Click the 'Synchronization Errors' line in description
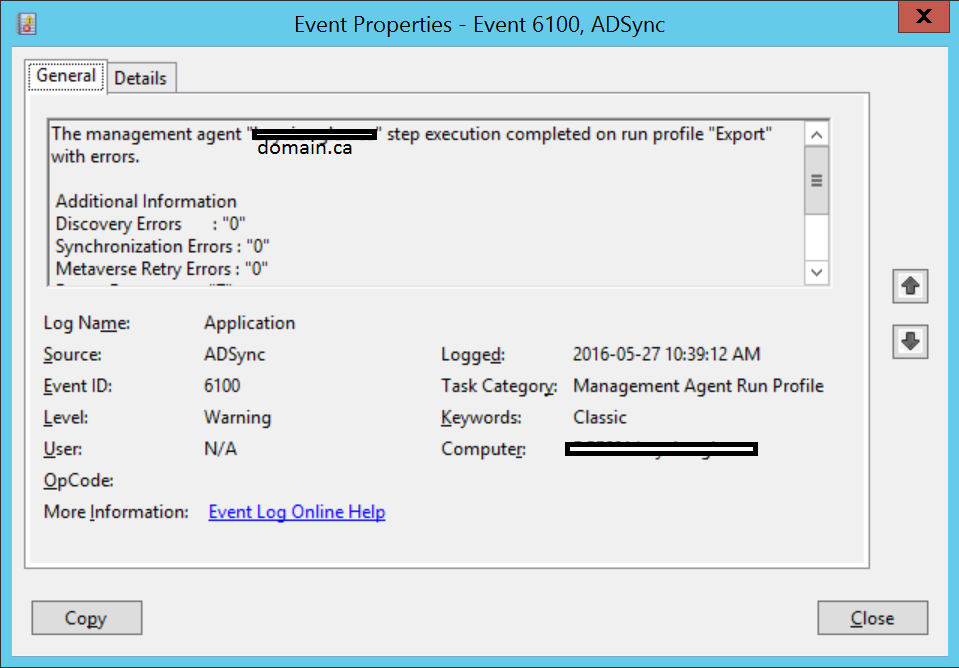The width and height of the screenshot is (959, 668). [163, 247]
